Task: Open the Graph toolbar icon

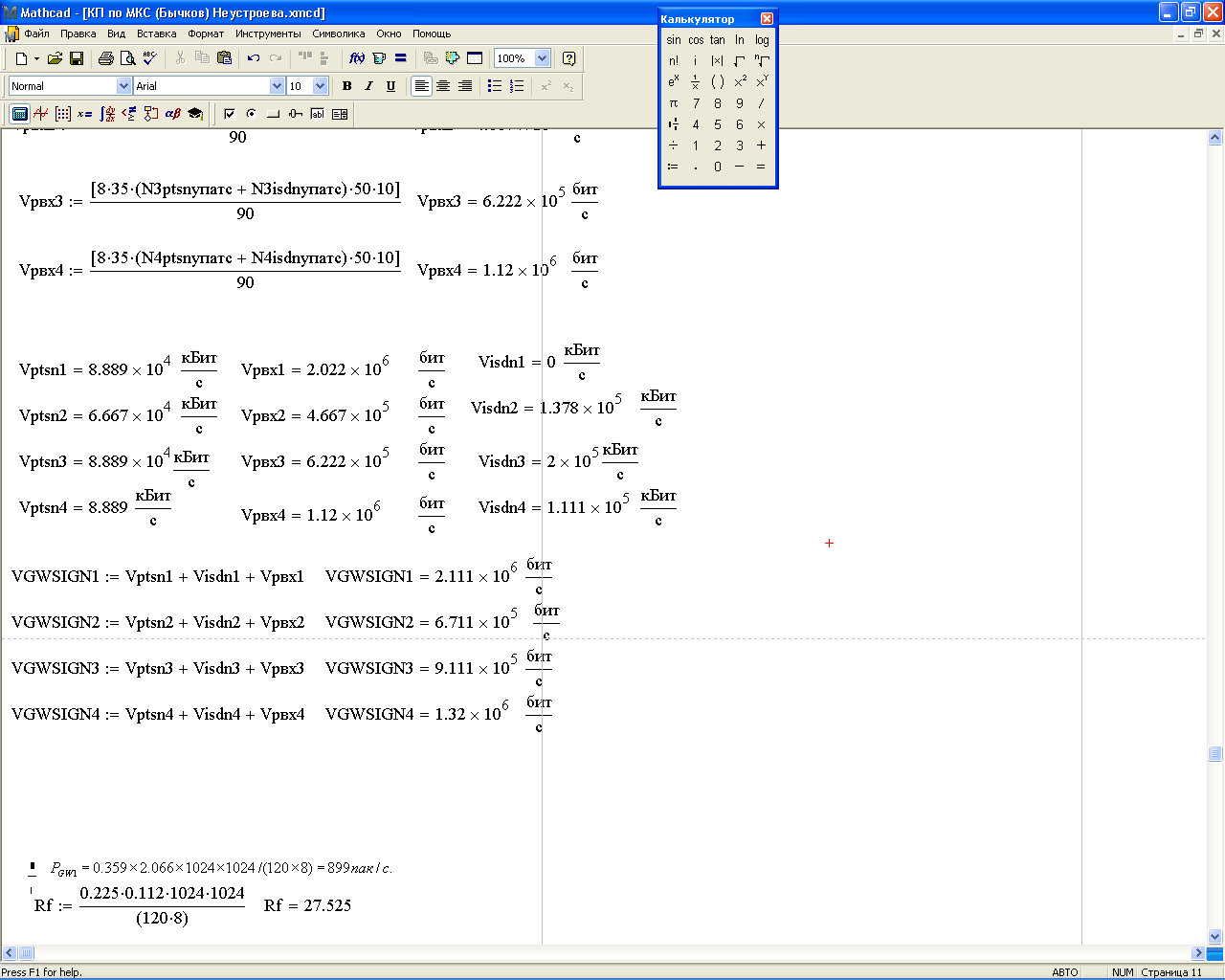Action: [x=41, y=114]
